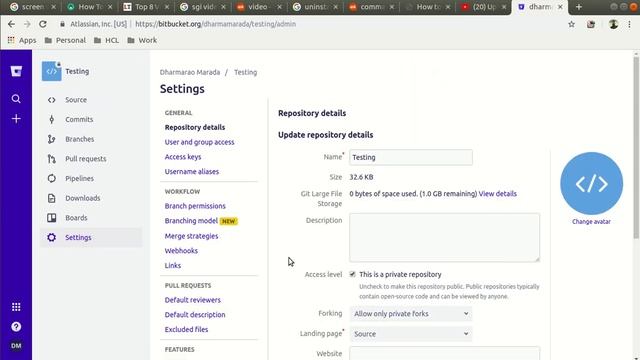This screenshot has height=360, width=640.
Task: Open the Apps bookmarks shortcut
Action: click(x=22, y=40)
